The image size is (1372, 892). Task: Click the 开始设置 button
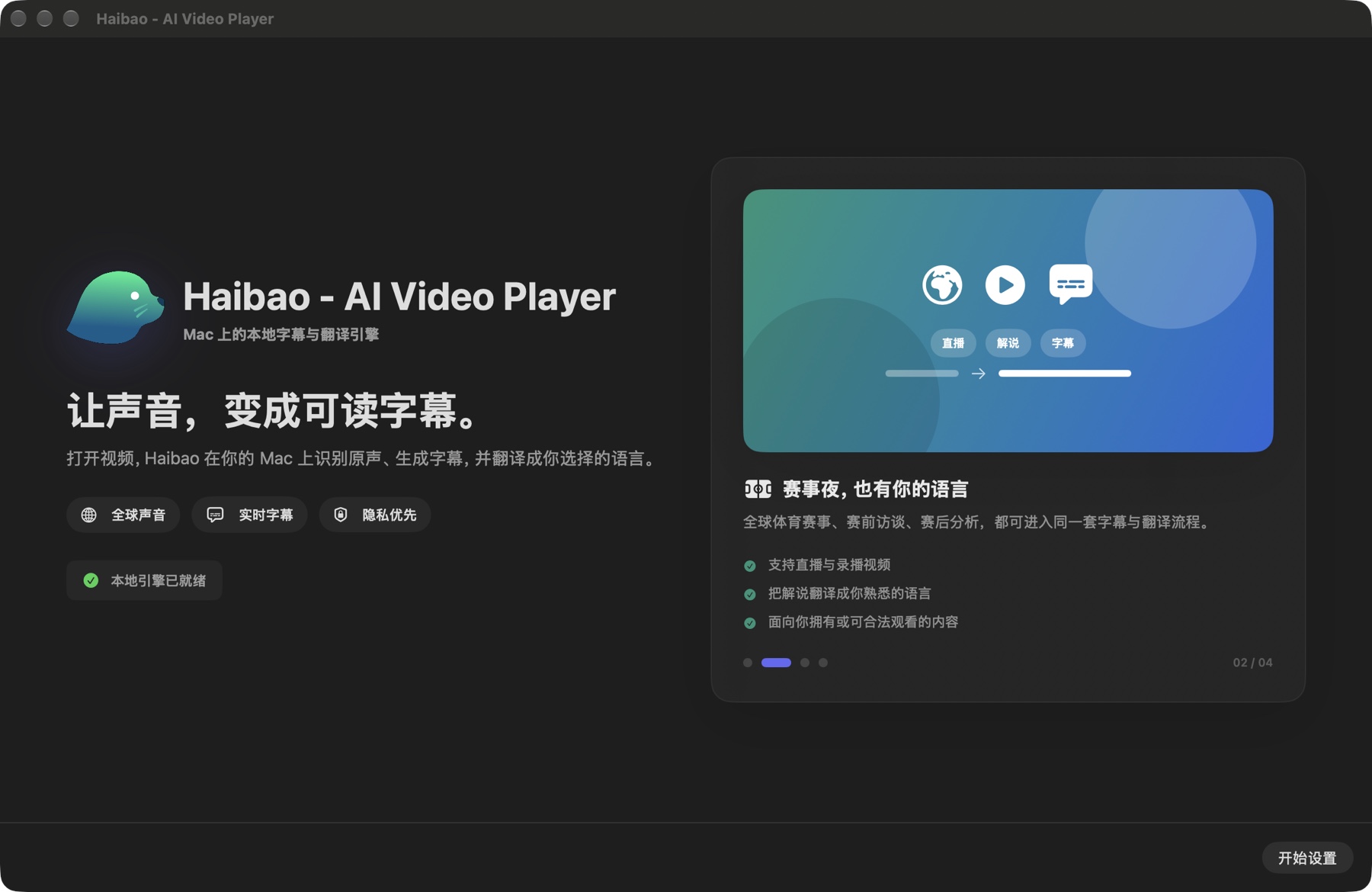coord(1307,858)
